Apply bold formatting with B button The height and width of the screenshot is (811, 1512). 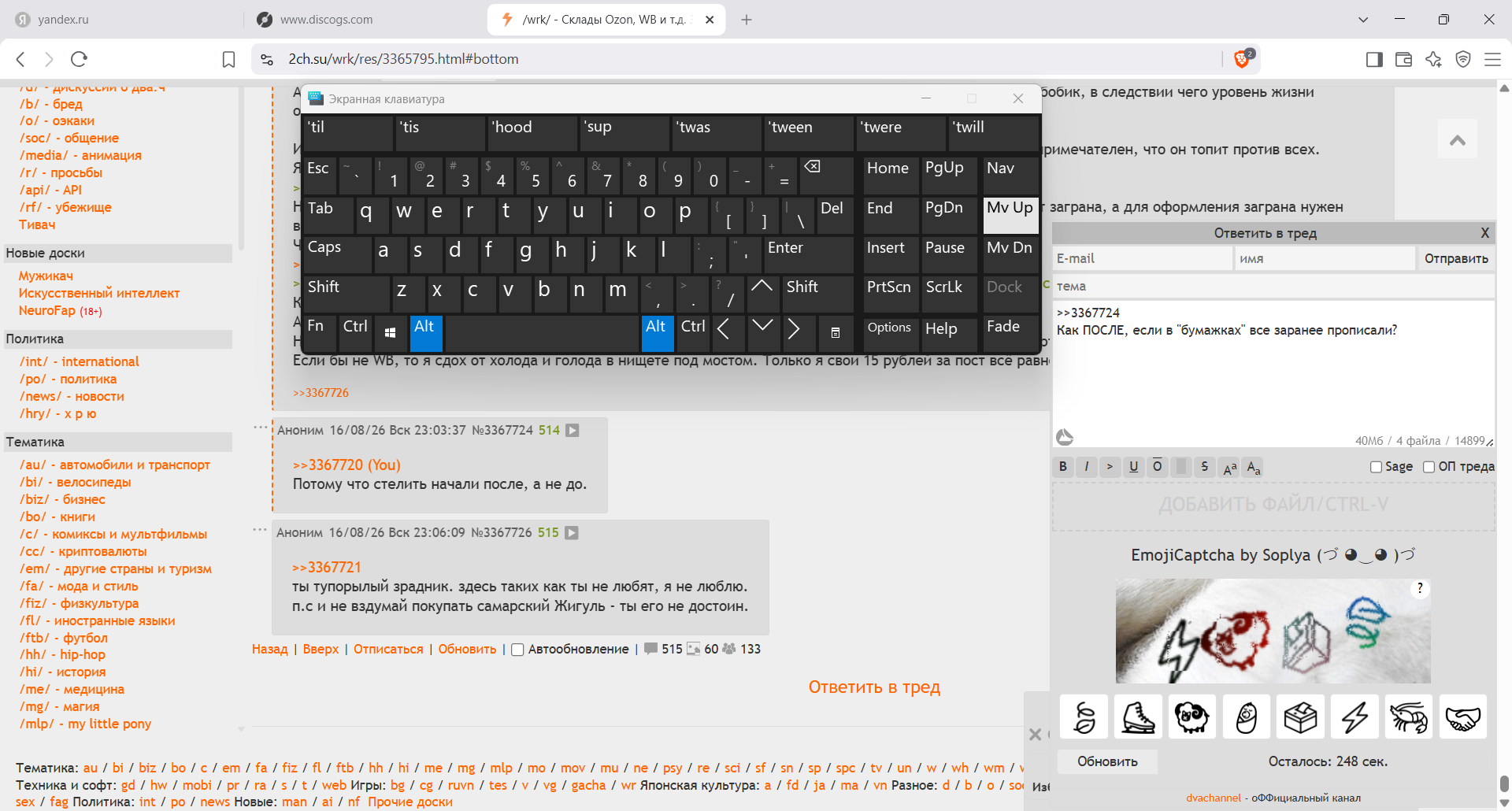tap(1063, 466)
